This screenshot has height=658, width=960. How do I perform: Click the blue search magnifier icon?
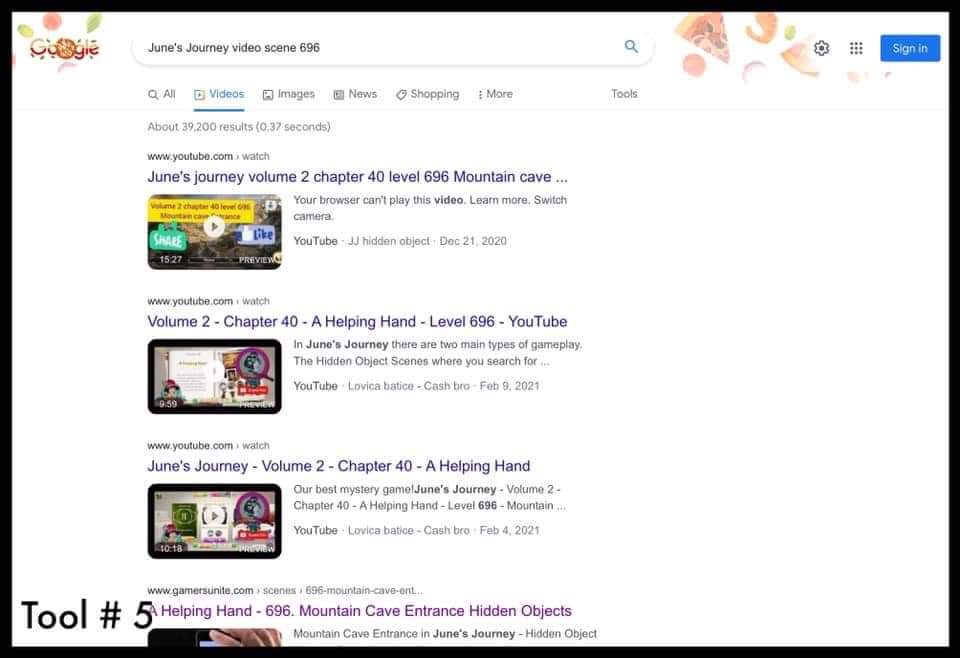pyautogui.click(x=631, y=47)
